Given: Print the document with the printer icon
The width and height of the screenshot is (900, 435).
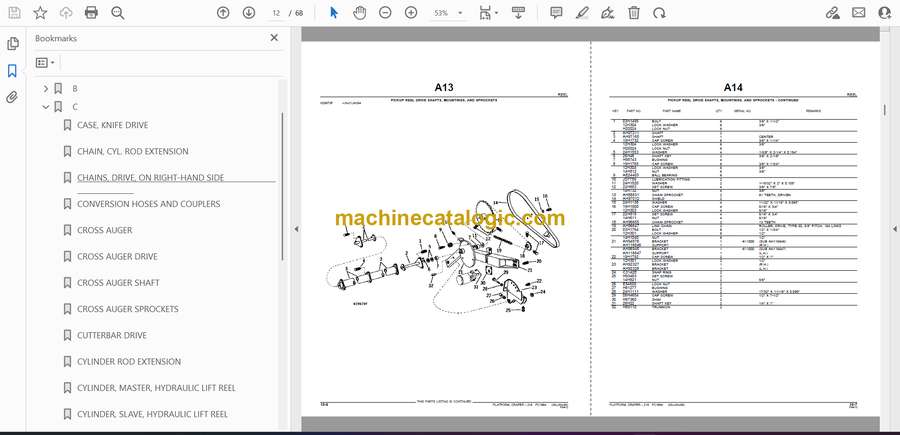Looking at the screenshot, I should pyautogui.click(x=91, y=13).
